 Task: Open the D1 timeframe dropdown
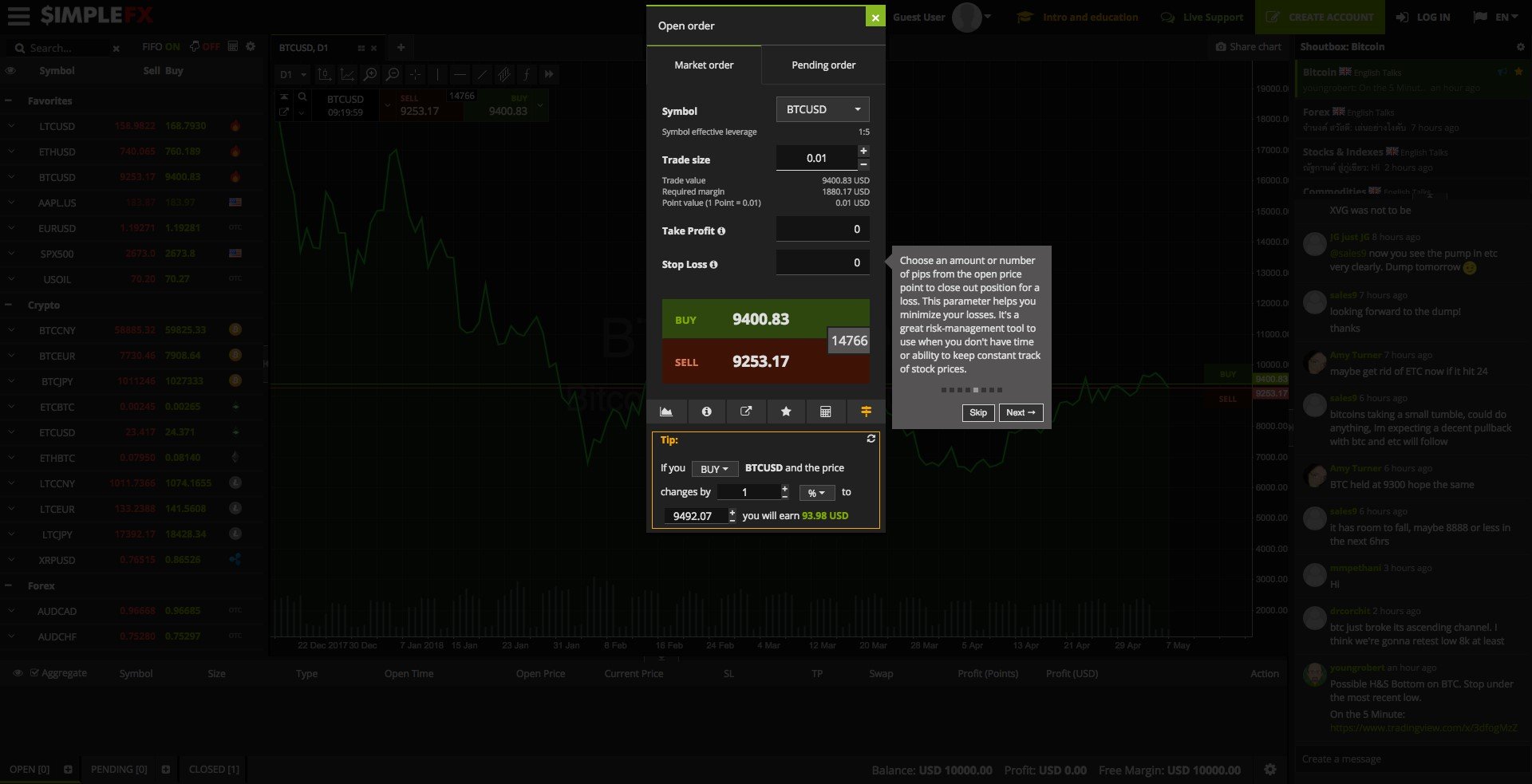pyautogui.click(x=293, y=74)
